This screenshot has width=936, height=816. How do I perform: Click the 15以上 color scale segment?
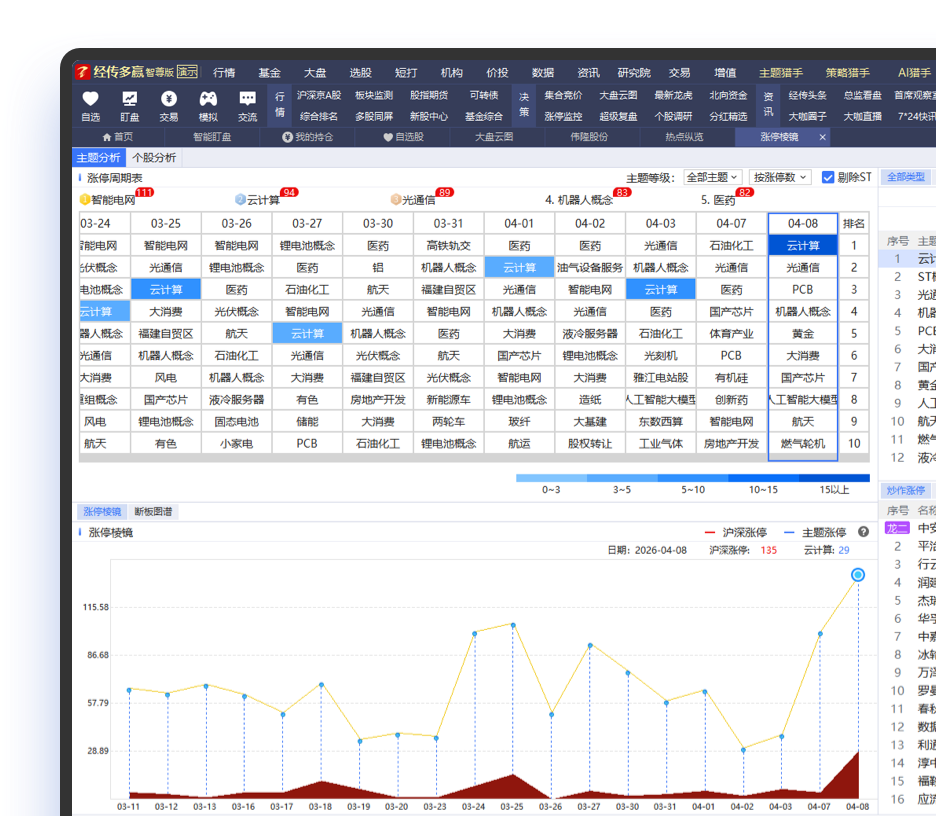tap(834, 478)
